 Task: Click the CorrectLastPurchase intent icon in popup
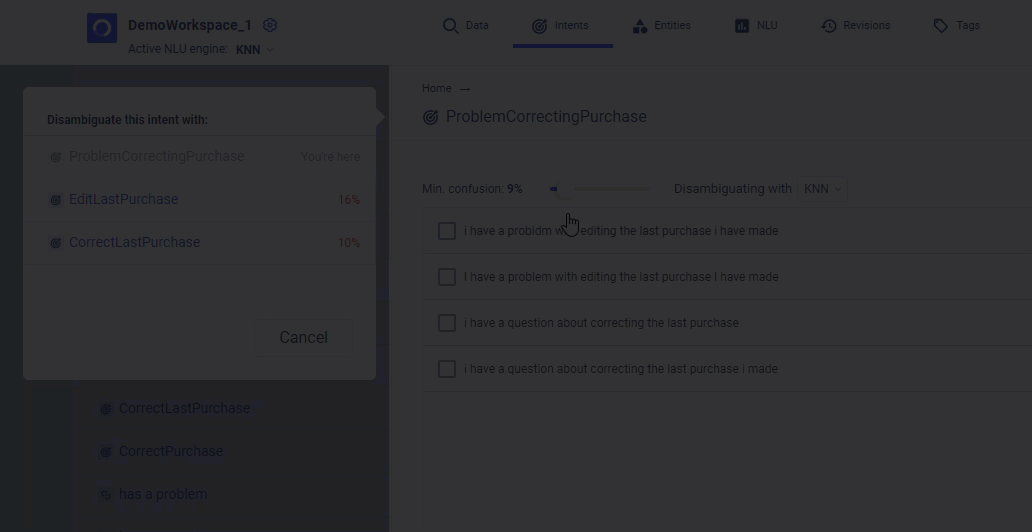[x=56, y=243]
